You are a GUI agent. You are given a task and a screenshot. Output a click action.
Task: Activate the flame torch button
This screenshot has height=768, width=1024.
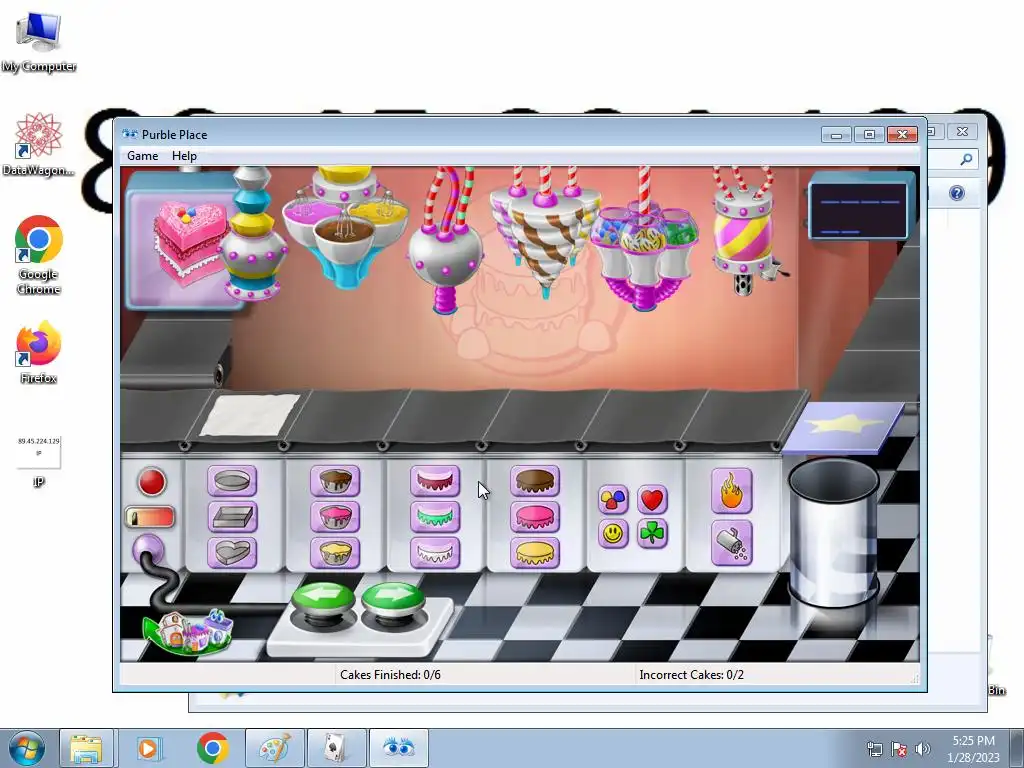[x=731, y=490]
